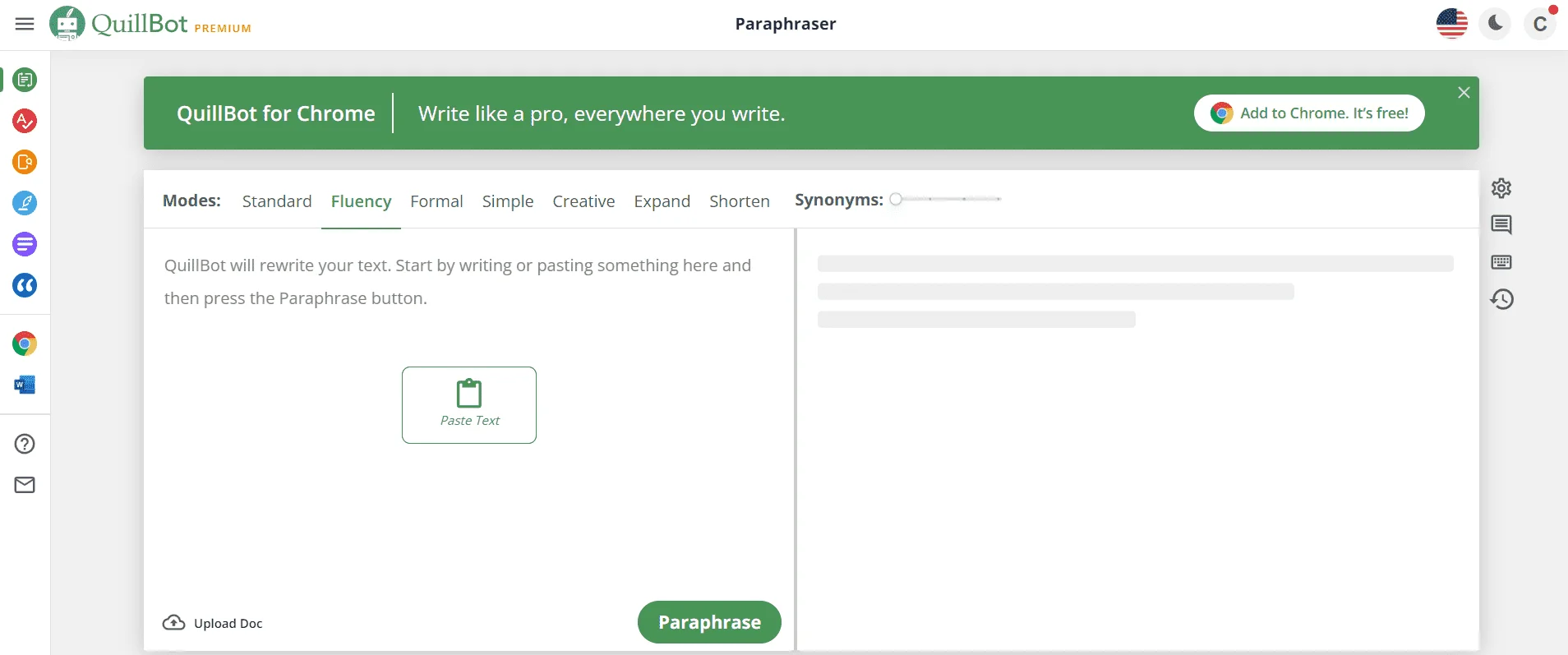1568x655 pixels.
Task: Select the Formal mode
Action: (436, 201)
